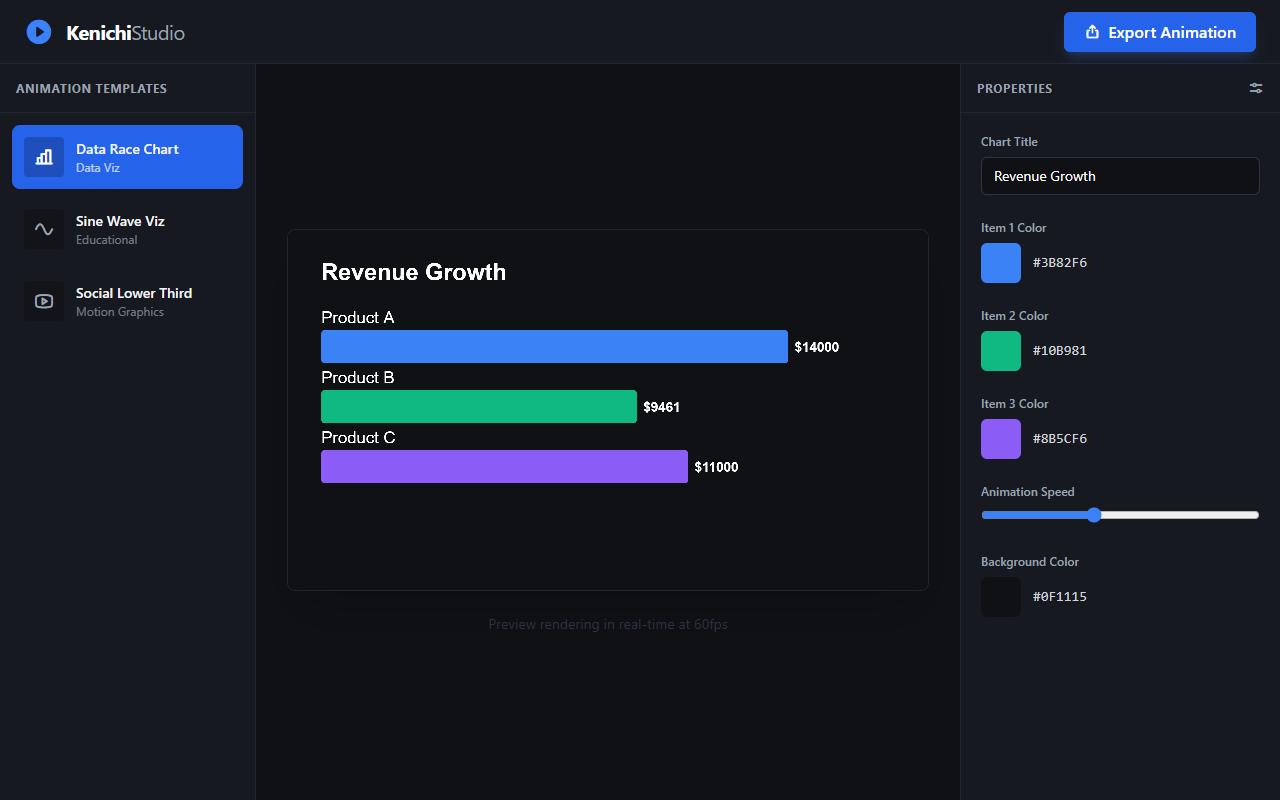Click the sine wave template icon
The width and height of the screenshot is (1280, 800).
[44, 229]
